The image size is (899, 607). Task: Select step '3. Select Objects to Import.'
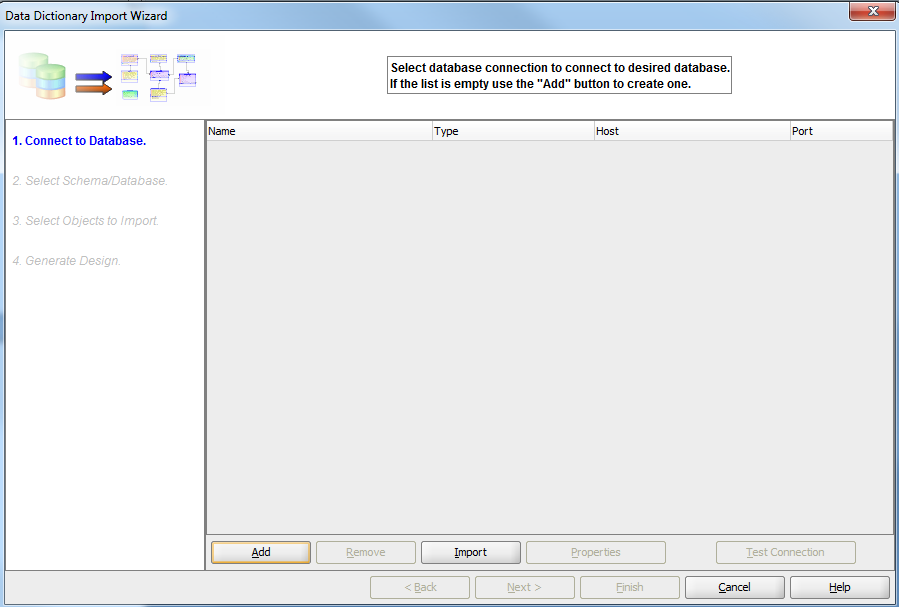[x=85, y=221]
